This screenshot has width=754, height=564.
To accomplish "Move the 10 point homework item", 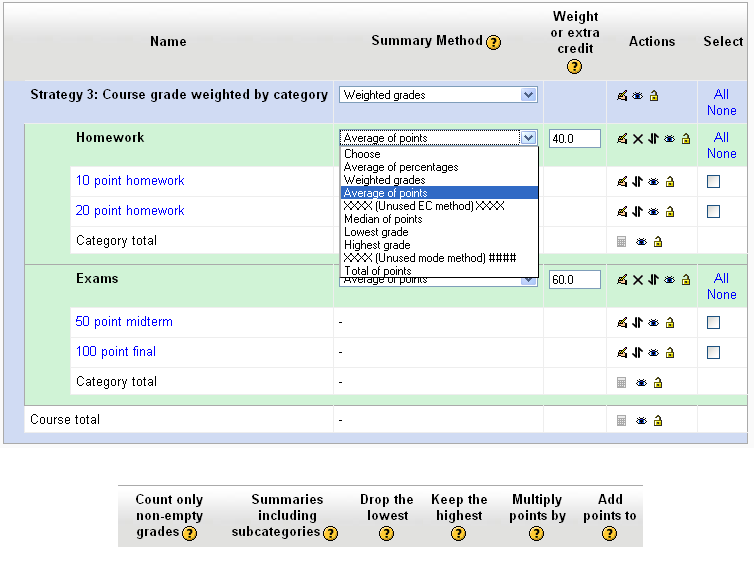I will (637, 182).
